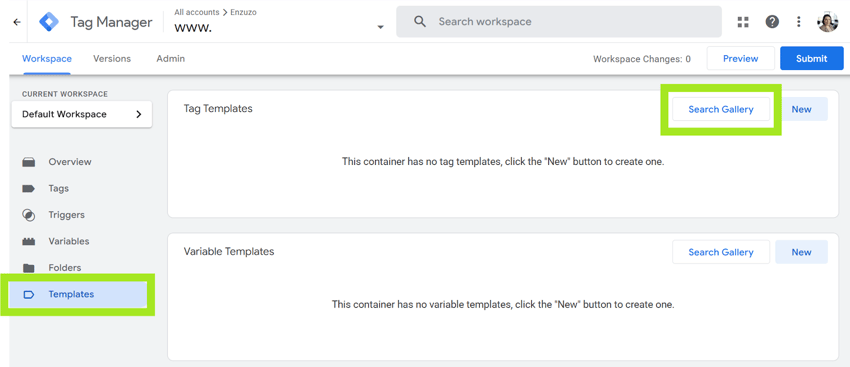Open the help question mark icon
This screenshot has width=850, height=367.
pos(772,22)
